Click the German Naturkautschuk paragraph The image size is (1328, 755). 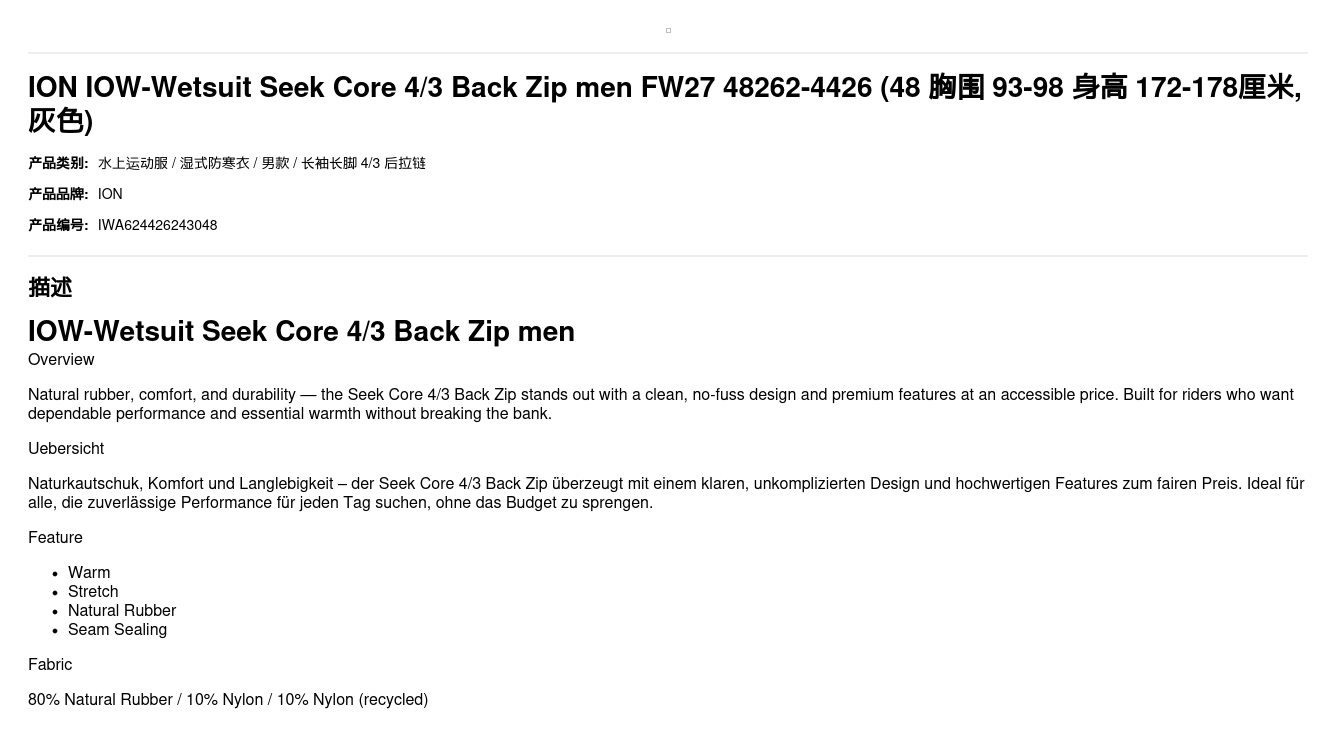pyautogui.click(x=666, y=493)
